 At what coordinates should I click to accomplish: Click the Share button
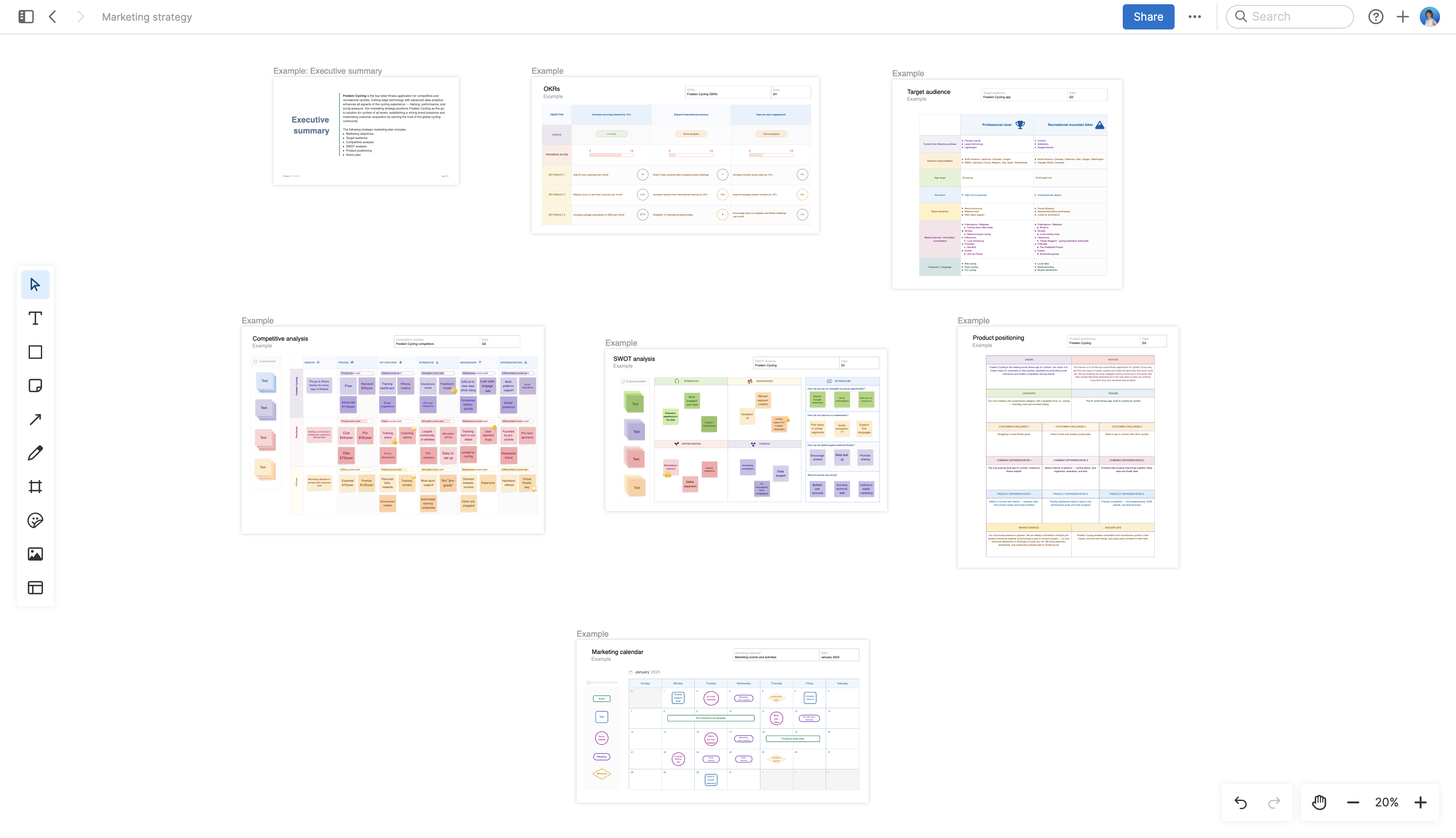1148,17
